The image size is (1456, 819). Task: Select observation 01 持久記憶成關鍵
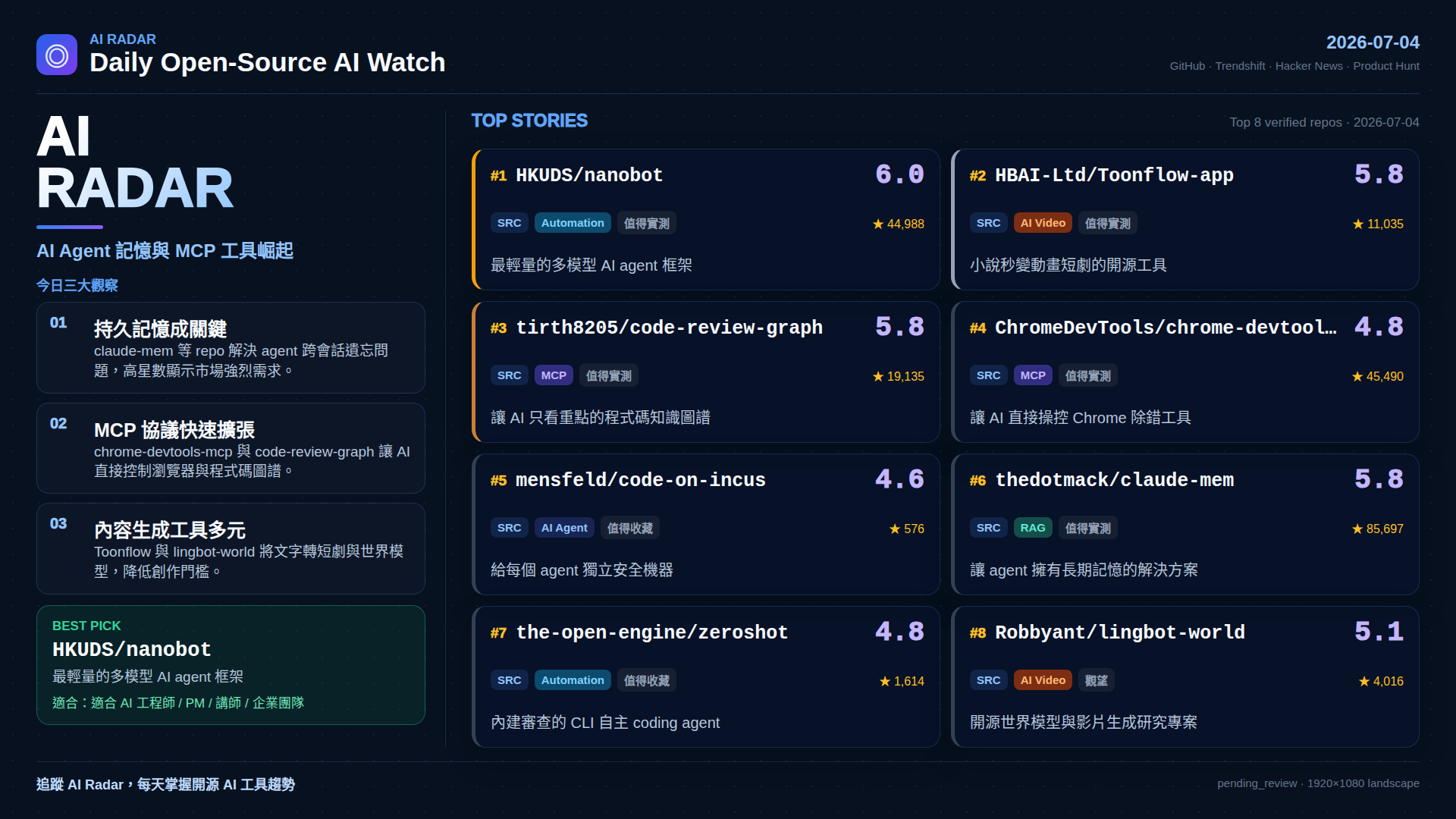click(x=231, y=347)
